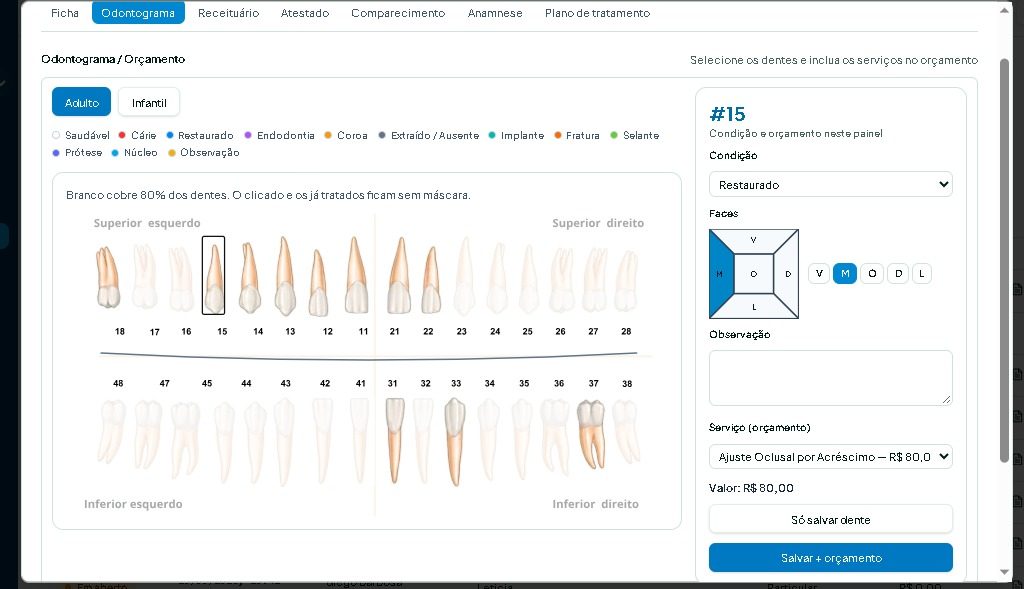The height and width of the screenshot is (589, 1024).
Task: Click Salvar + orçamento button
Action: [x=831, y=558]
